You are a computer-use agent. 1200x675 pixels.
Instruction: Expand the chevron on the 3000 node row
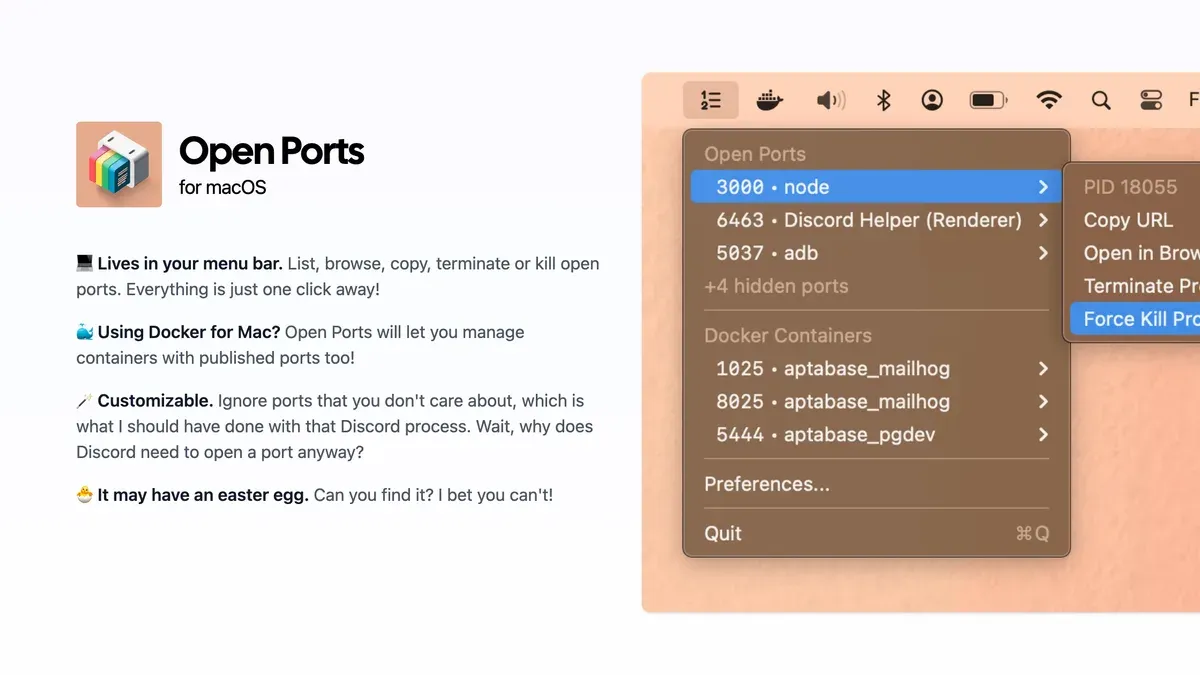pos(1043,187)
